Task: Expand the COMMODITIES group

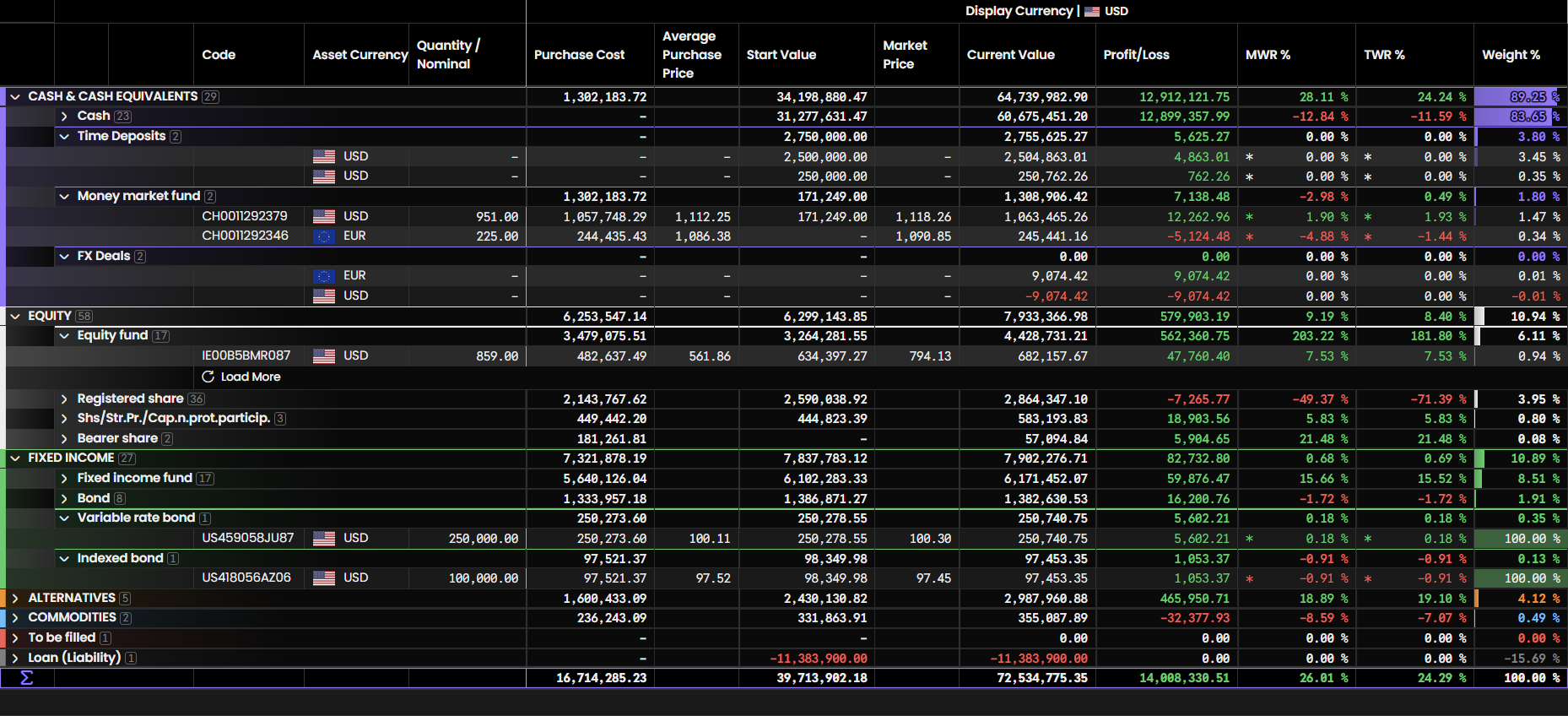Action: (x=15, y=618)
